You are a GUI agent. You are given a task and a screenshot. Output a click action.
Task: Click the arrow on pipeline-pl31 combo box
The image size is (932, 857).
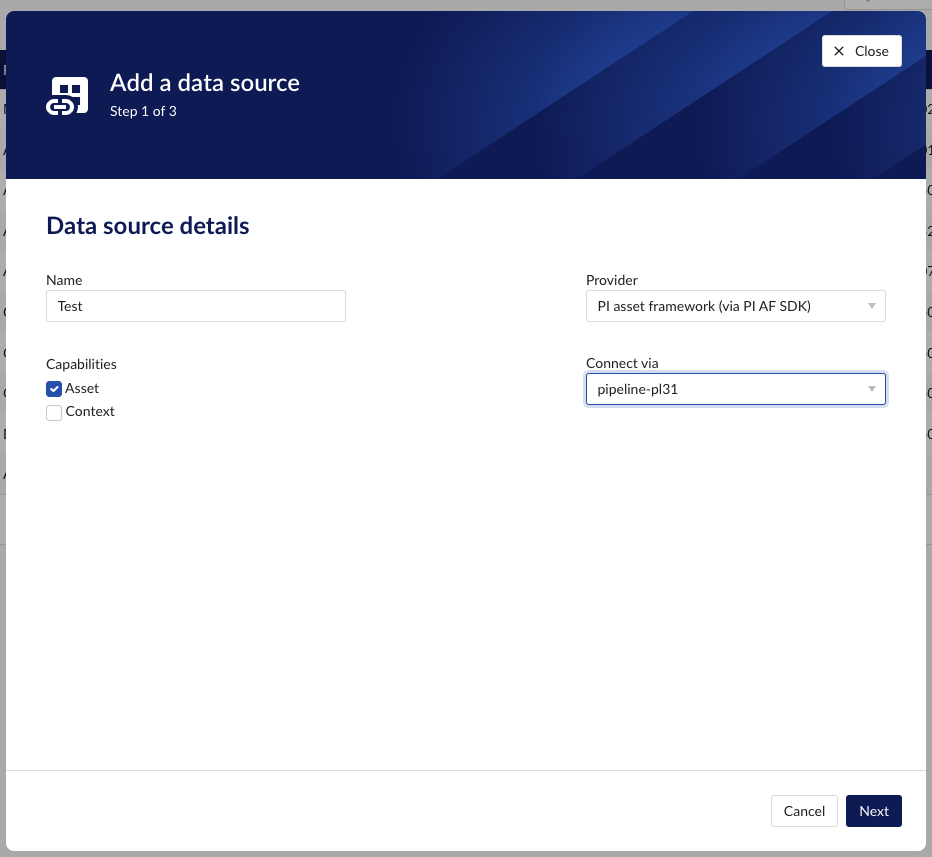coord(871,389)
